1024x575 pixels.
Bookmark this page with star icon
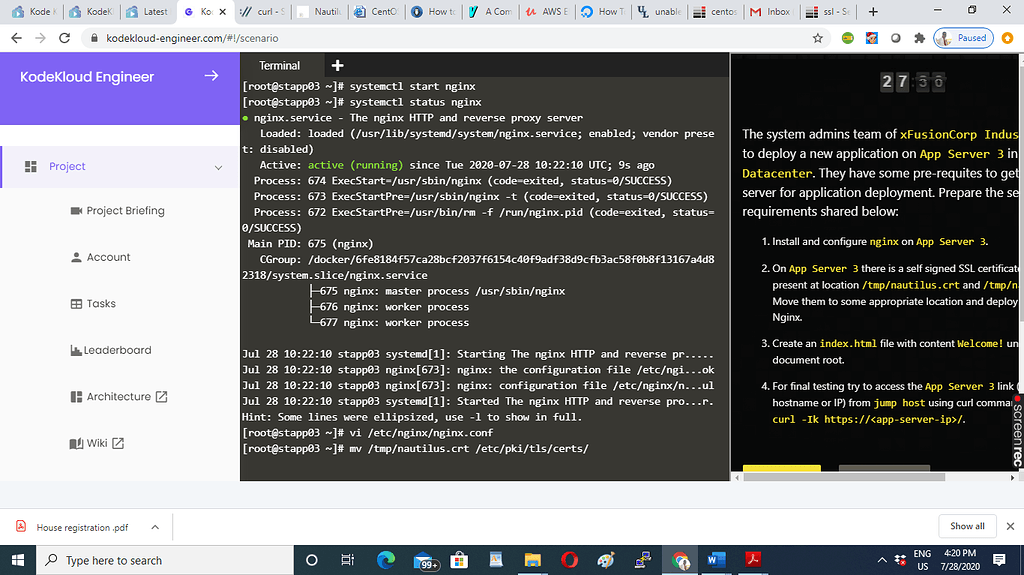pyautogui.click(x=818, y=38)
